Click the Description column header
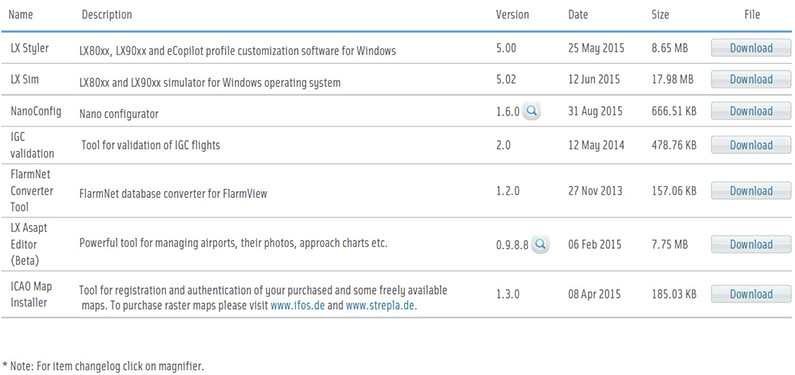This screenshot has height=375, width=795. click(106, 15)
